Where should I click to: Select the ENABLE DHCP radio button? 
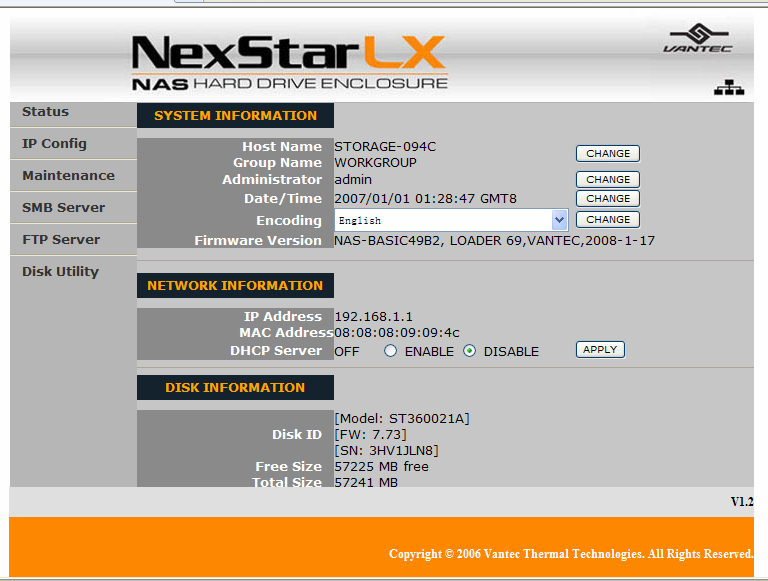coord(390,351)
